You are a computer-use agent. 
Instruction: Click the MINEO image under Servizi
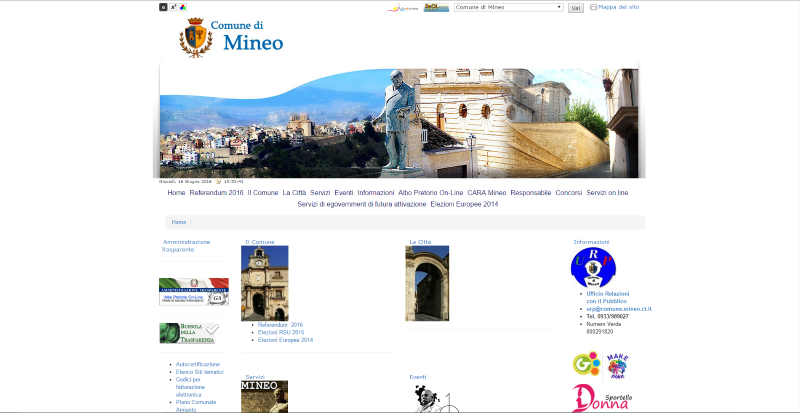(264, 397)
